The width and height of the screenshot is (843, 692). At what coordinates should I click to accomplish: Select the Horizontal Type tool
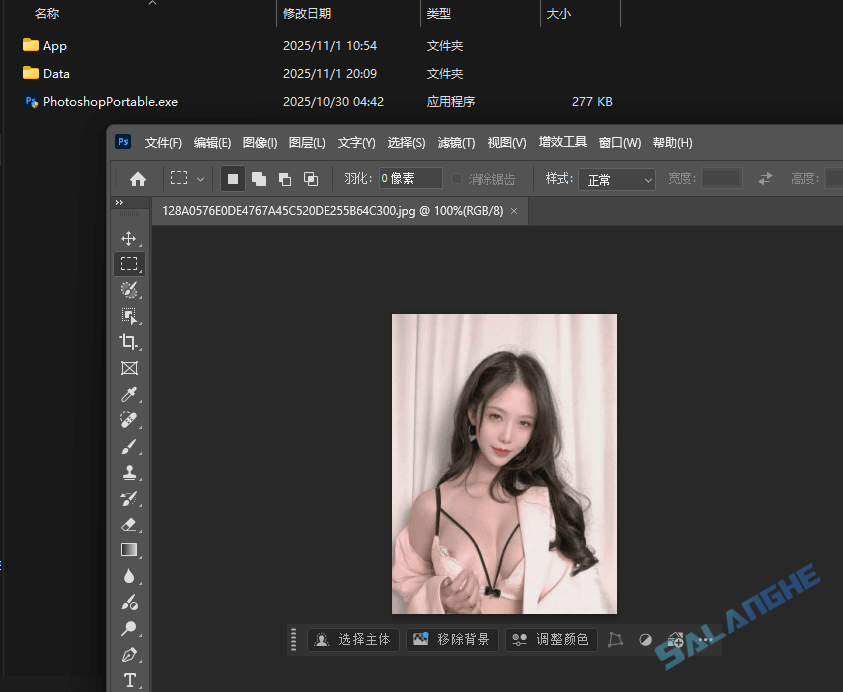coord(129,680)
